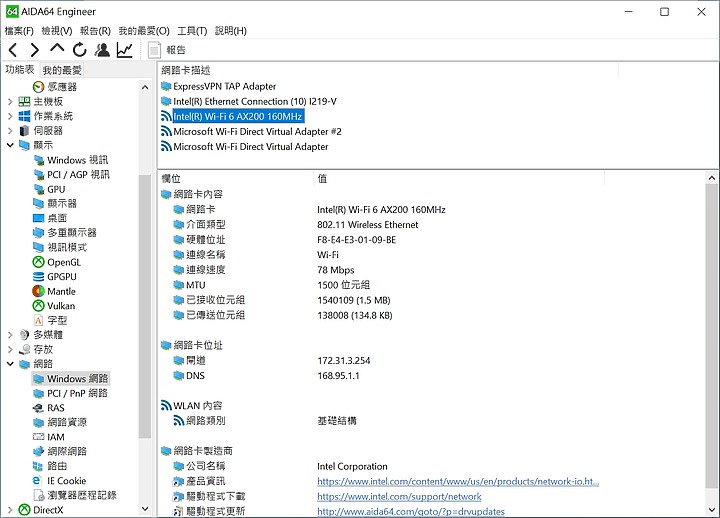Screen dimensions: 720x518
Task: Expand the 主機板 motherboard node
Action: pos(10,101)
